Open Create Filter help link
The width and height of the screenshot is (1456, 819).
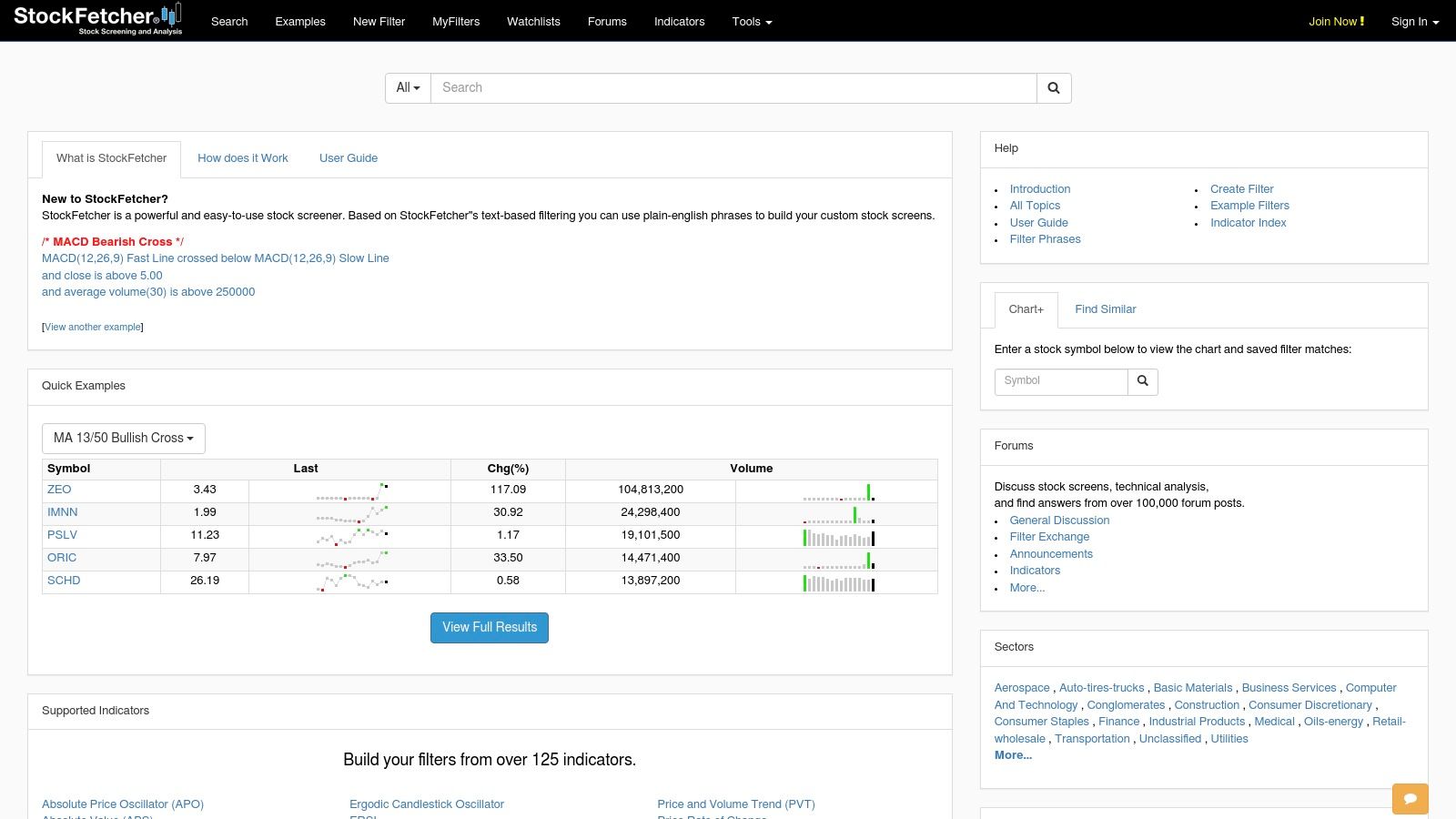pyautogui.click(x=1241, y=189)
